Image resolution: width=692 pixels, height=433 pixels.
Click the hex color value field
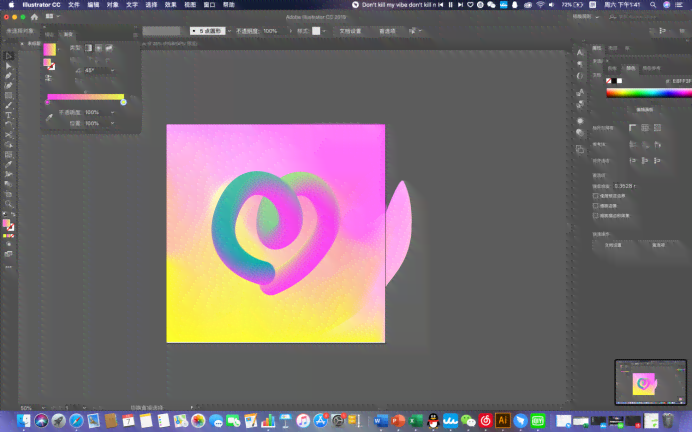coord(681,81)
